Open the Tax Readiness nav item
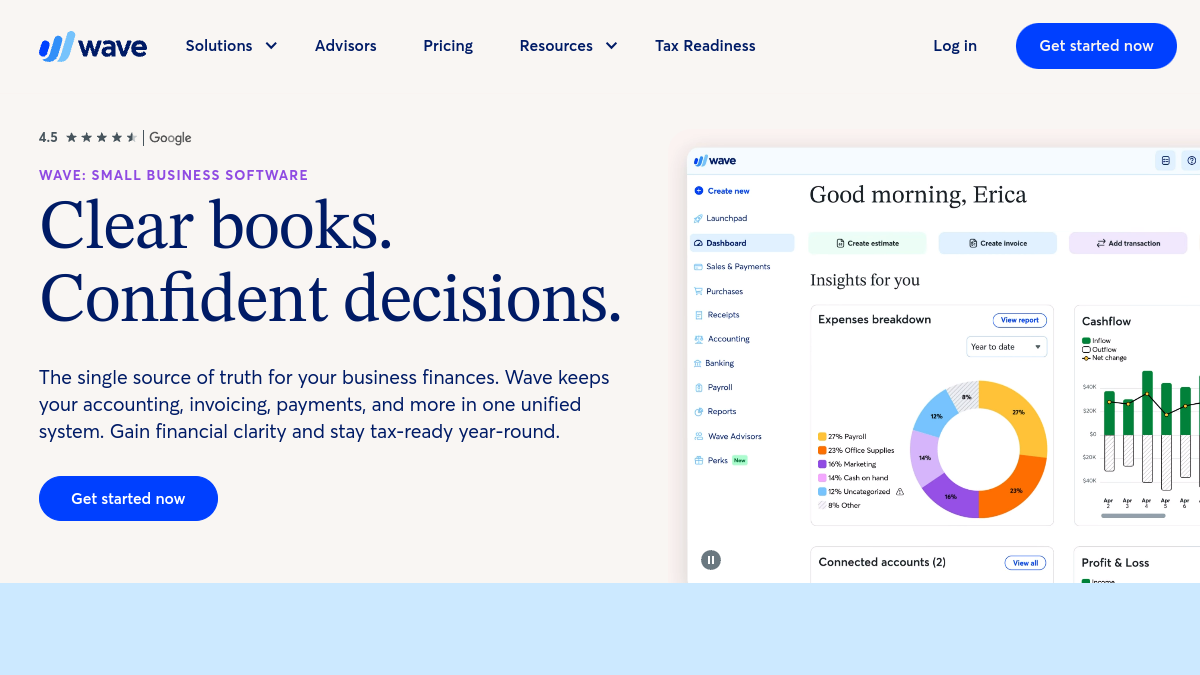Image resolution: width=1200 pixels, height=675 pixels. [x=705, y=46]
